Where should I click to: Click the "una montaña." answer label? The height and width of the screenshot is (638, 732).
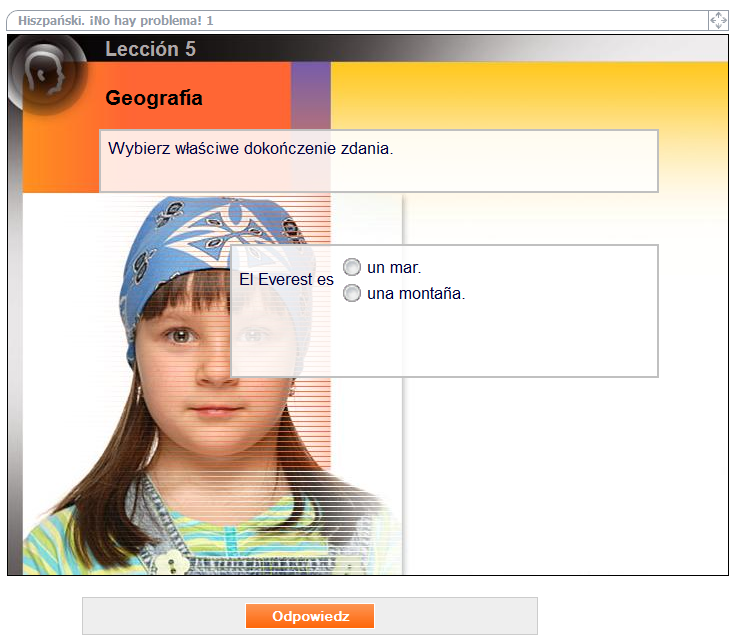click(x=416, y=294)
